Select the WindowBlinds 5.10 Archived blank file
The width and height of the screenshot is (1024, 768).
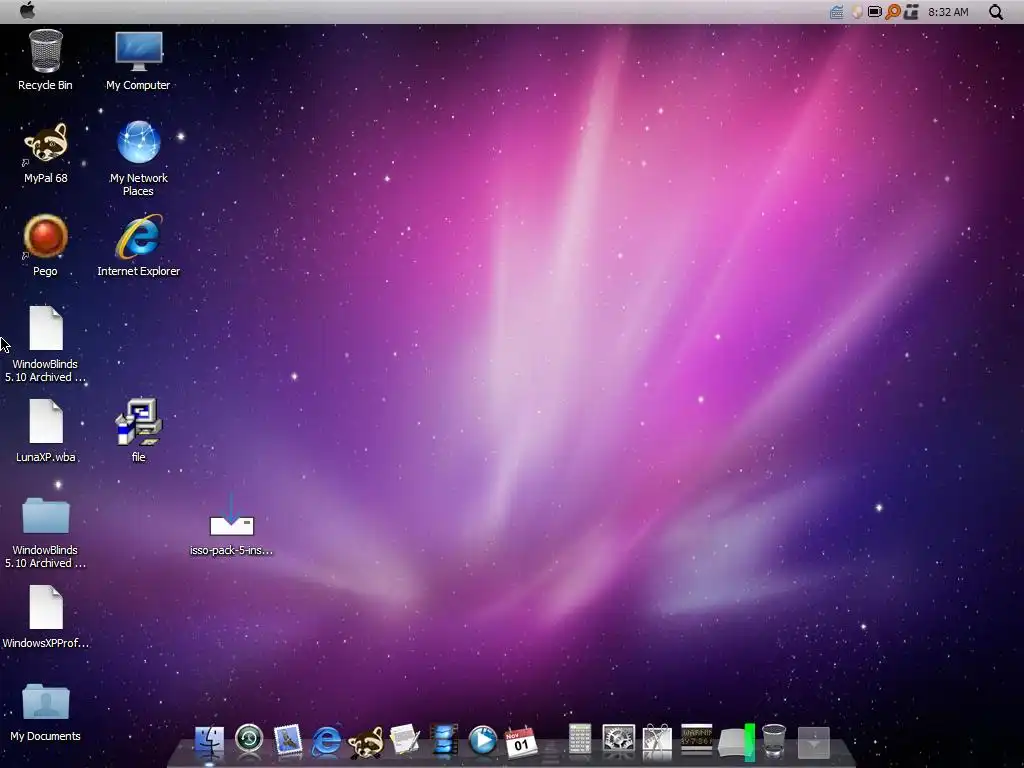click(x=45, y=344)
